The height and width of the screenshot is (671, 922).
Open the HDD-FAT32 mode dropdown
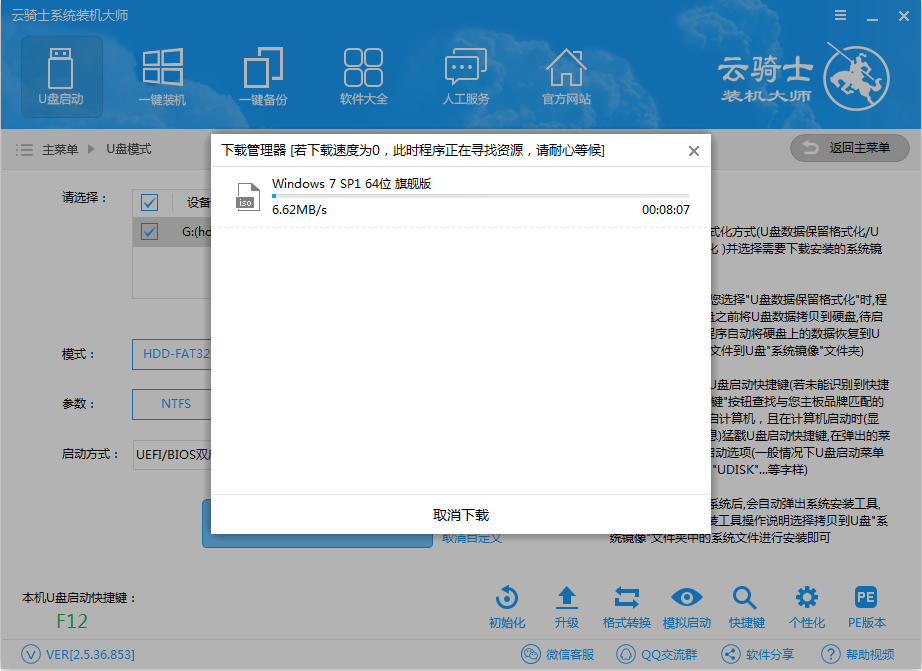coord(177,354)
